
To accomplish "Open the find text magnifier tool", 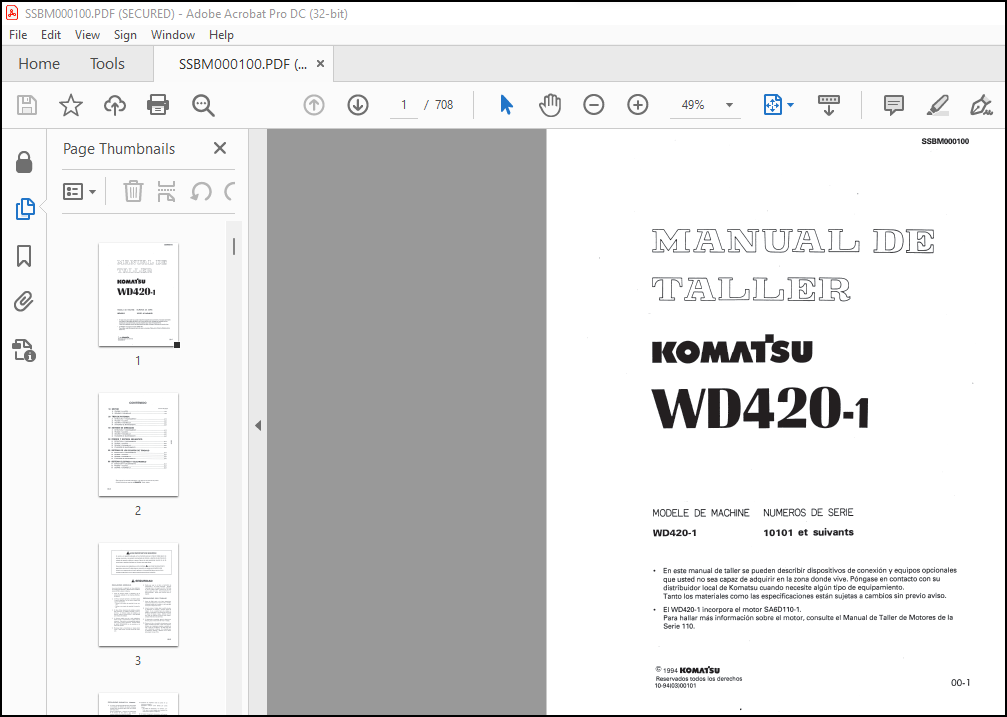I will point(203,105).
